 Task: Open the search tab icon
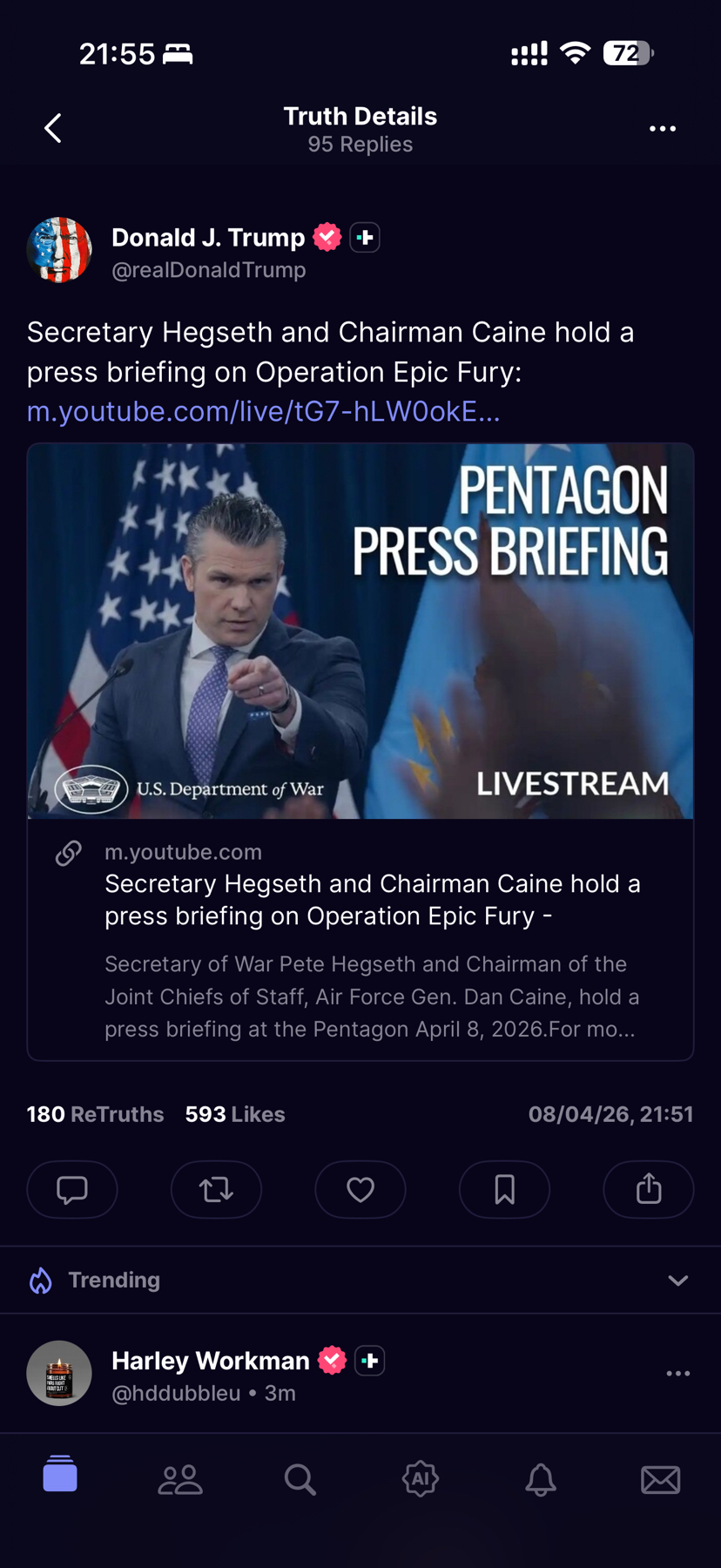pos(300,1479)
